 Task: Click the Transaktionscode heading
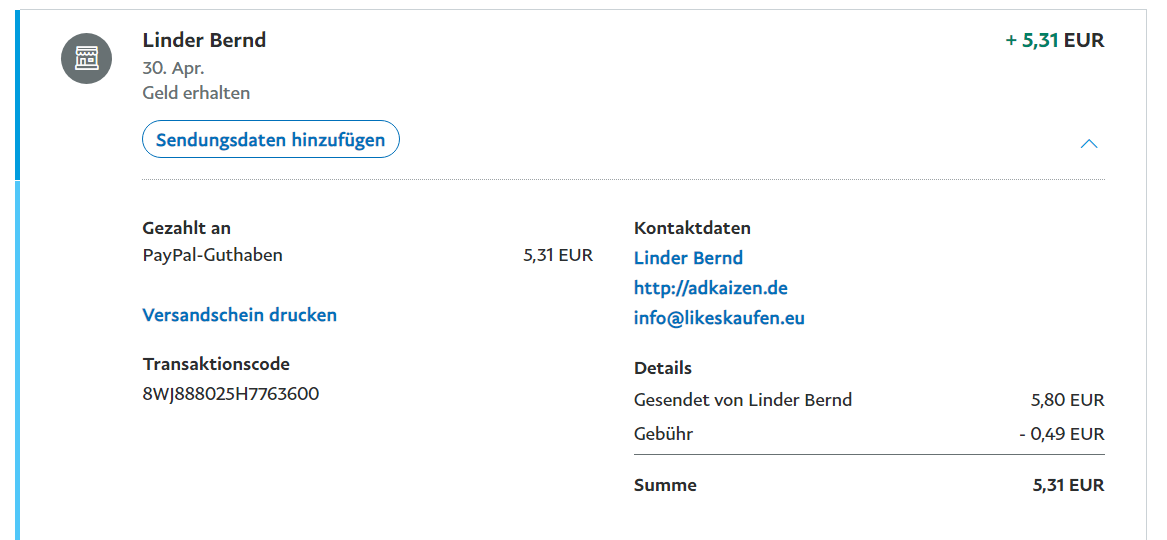click(216, 364)
